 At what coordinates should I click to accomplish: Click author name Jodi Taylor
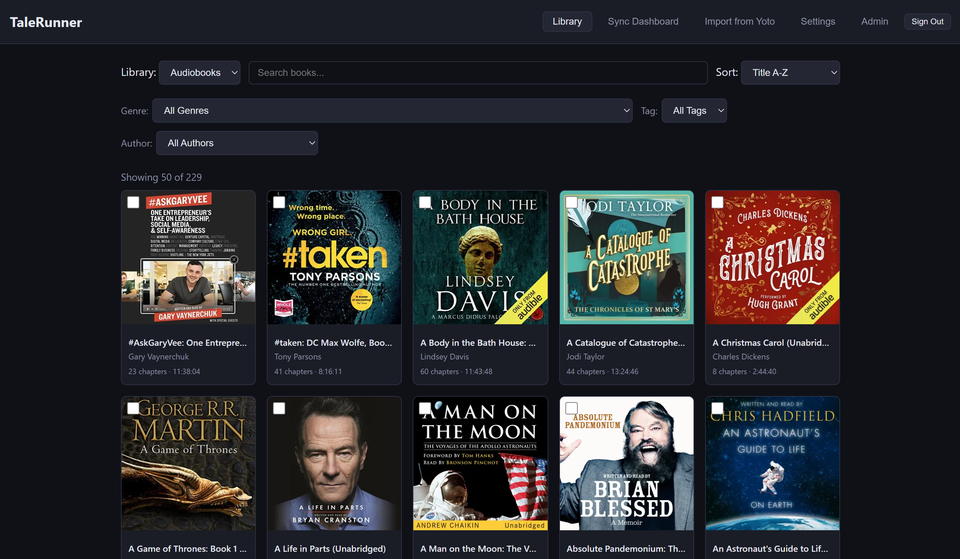pyautogui.click(x=585, y=356)
